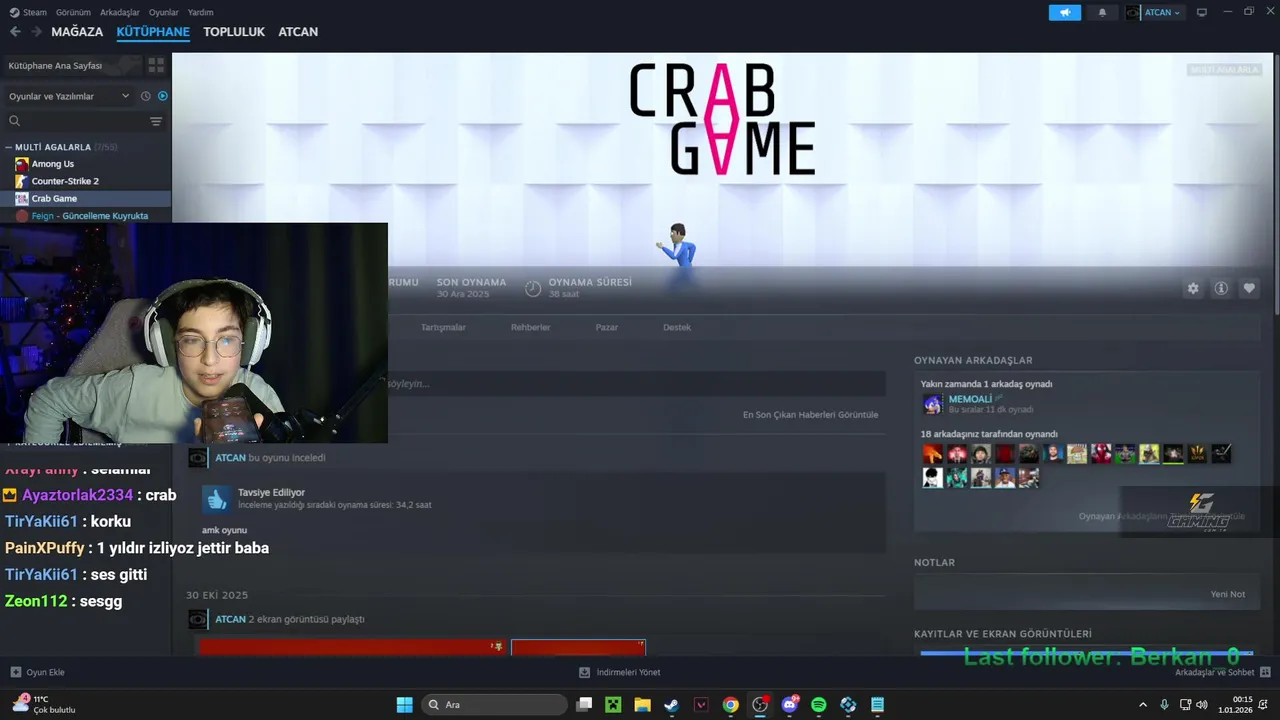Open Arkadaşlar menu
Viewport: 1280px width, 720px height.
[120, 12]
